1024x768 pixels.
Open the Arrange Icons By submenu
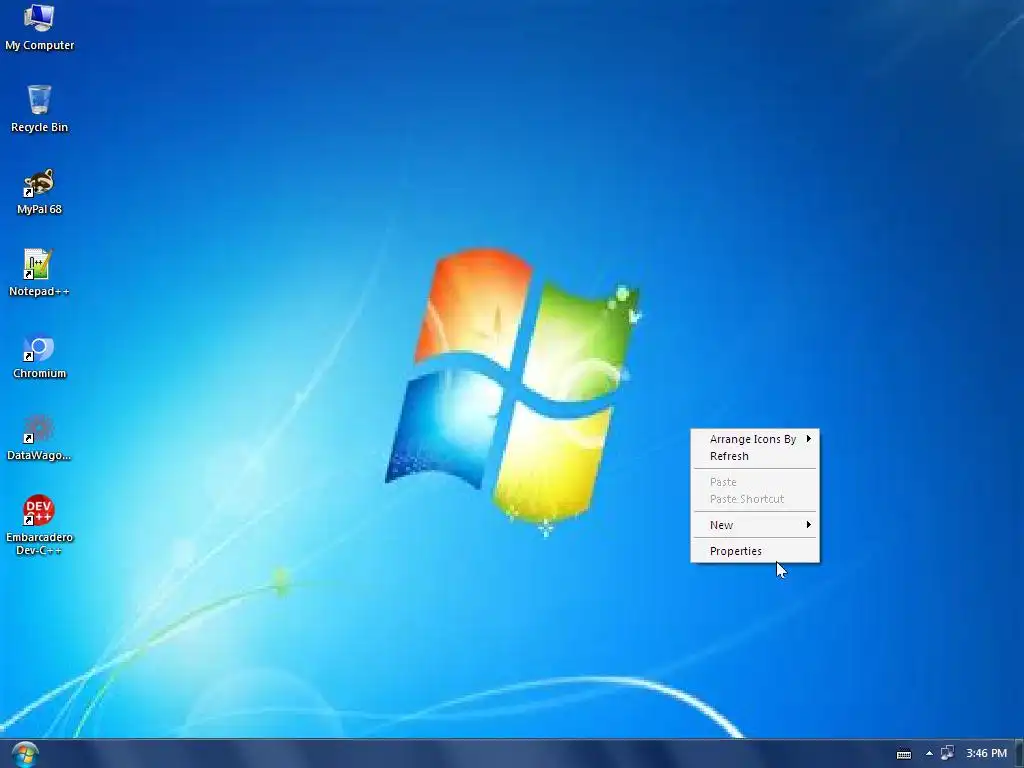coord(755,439)
